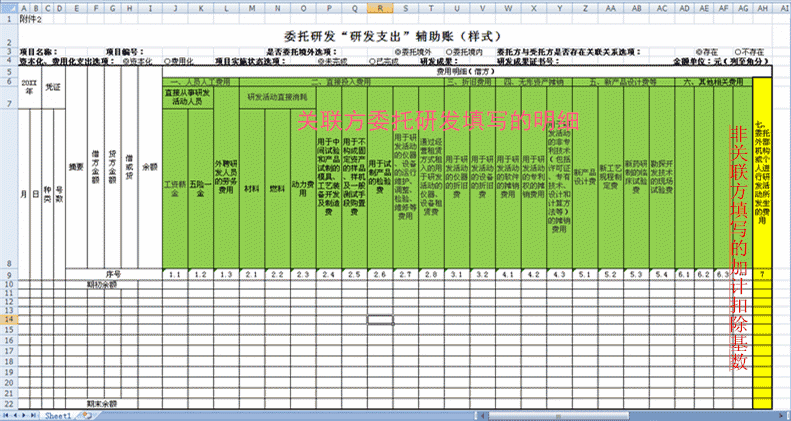Screen dimensions: 791x421
Task: Click the yellow column 7 cell
Action: pos(764,274)
